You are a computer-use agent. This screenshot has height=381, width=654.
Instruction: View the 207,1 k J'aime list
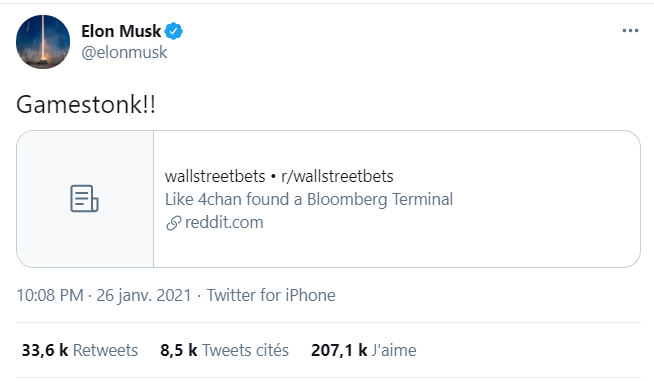[364, 350]
